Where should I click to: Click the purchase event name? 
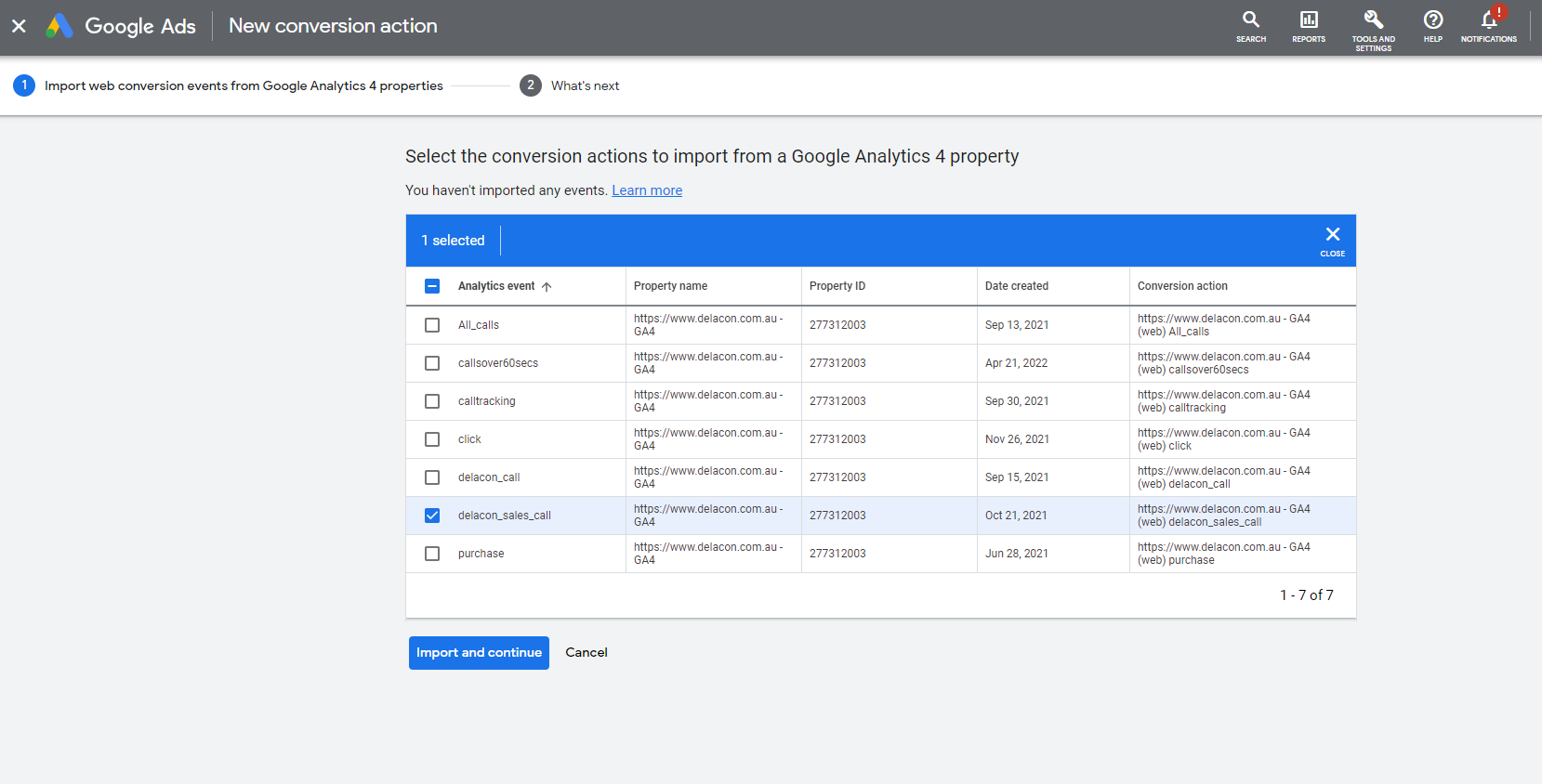point(481,554)
